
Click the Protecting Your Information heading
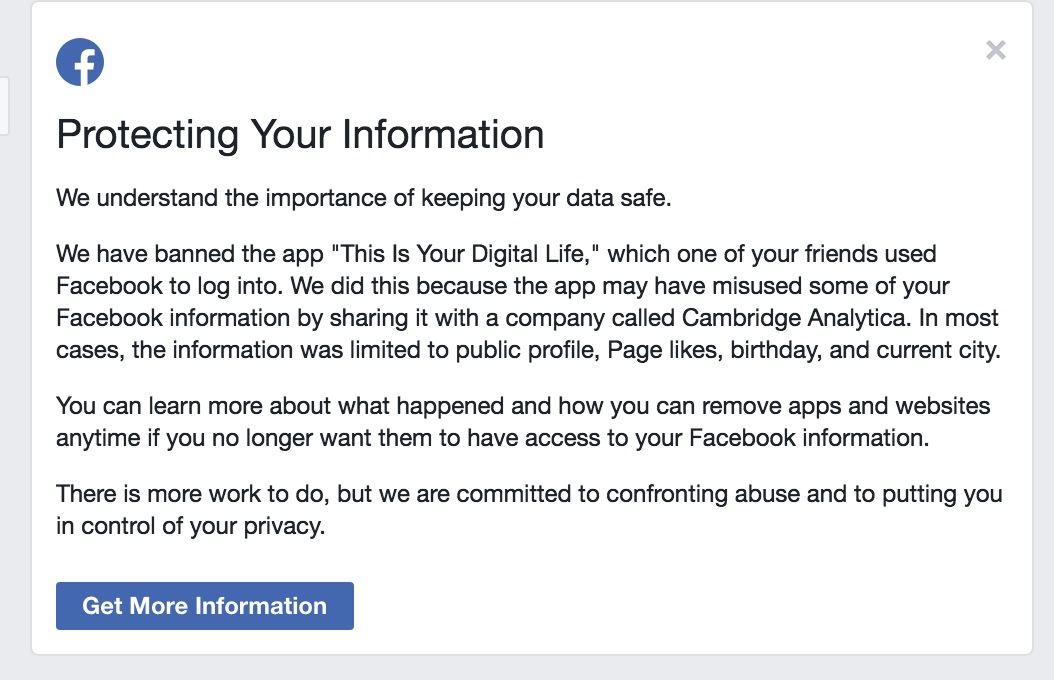[300, 134]
